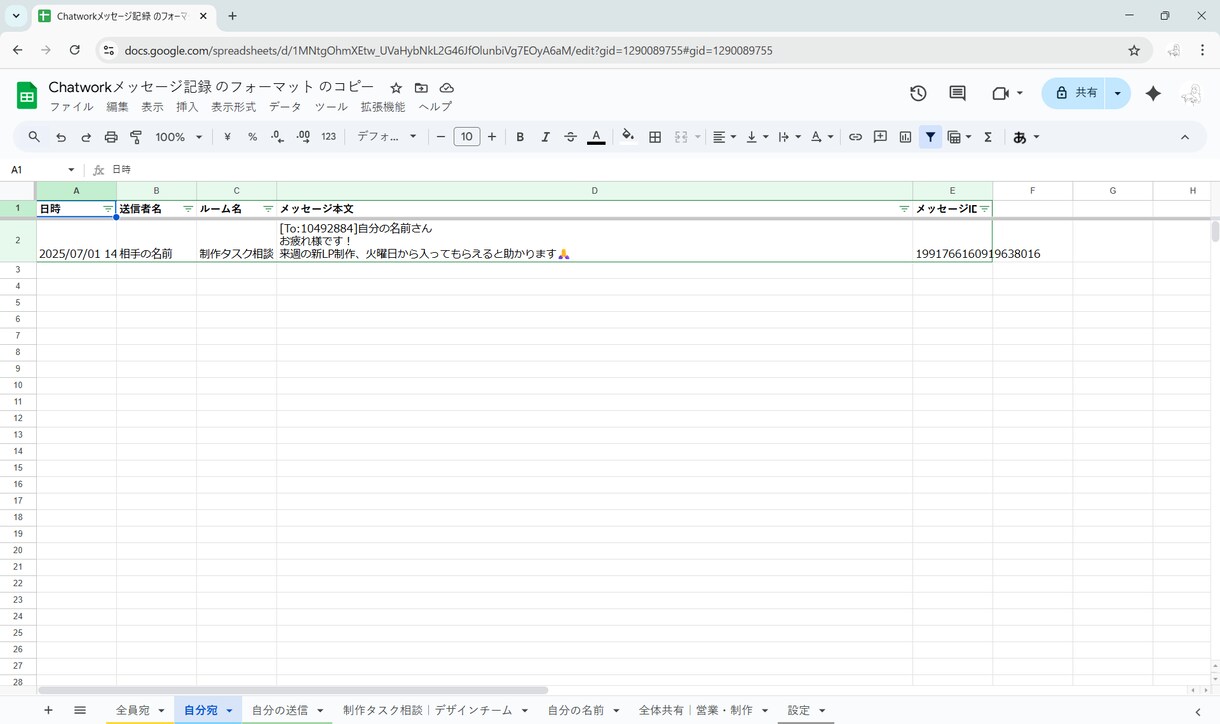Viewport: 1220px width, 724px height.
Task: Format as currency yen
Action: coord(227,137)
